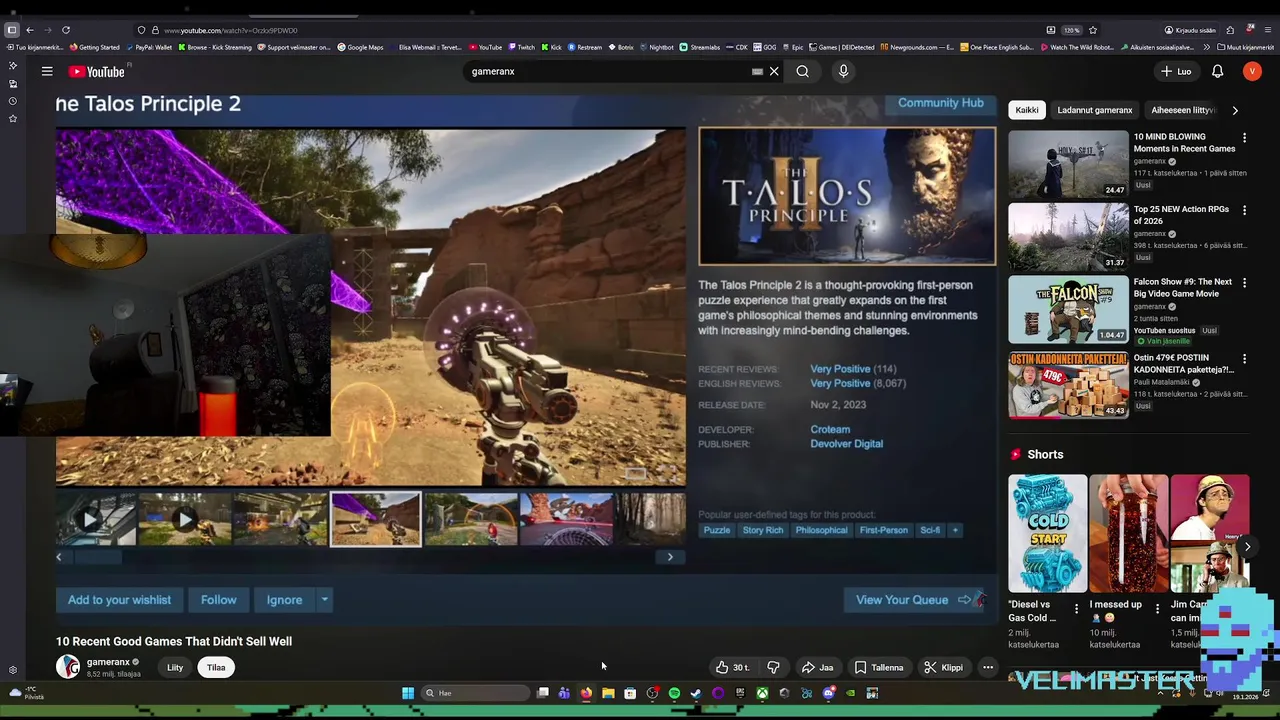Viewport: 1280px width, 720px height.
Task: Open the Getting Started bookmark
Action: [94, 47]
